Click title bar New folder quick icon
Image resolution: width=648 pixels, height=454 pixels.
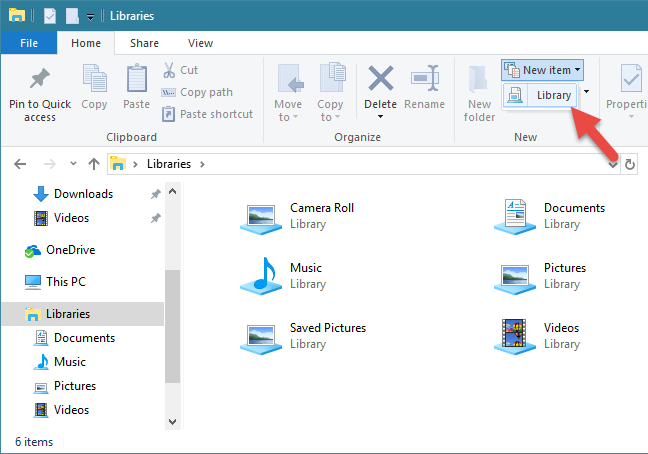point(72,16)
